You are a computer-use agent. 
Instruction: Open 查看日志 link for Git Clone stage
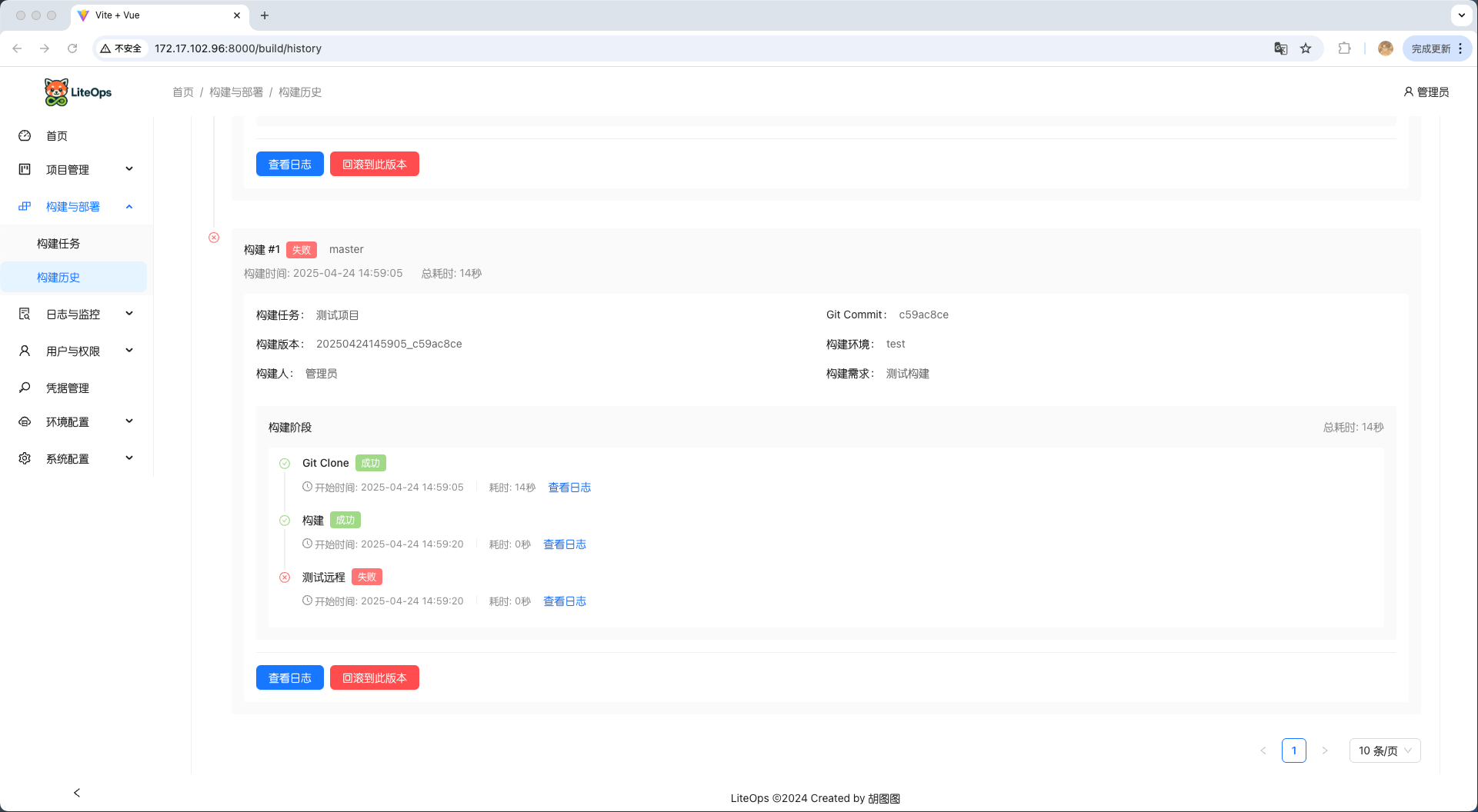click(569, 488)
